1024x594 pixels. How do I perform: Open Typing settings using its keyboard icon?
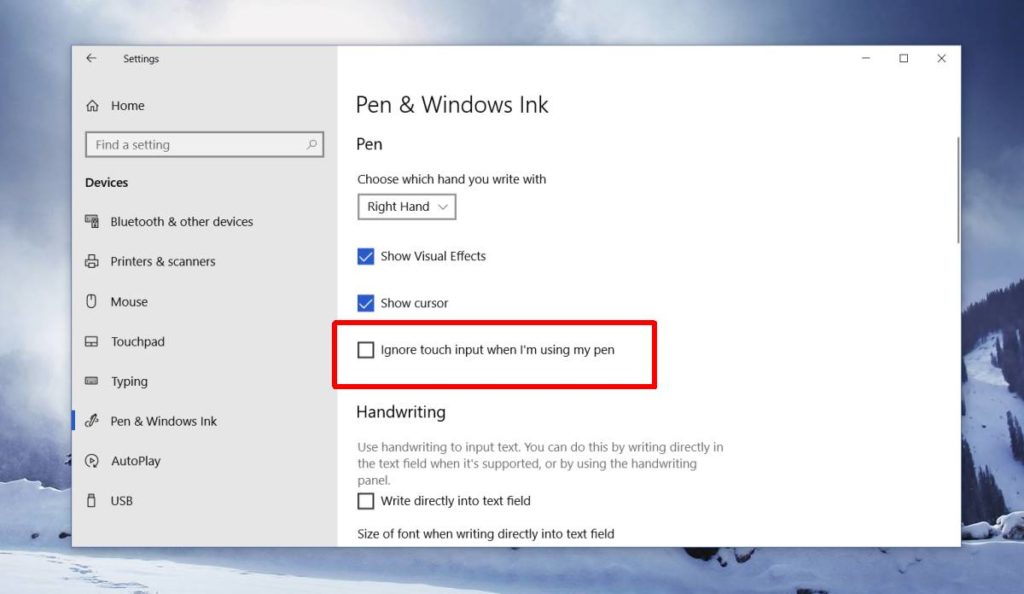point(92,381)
